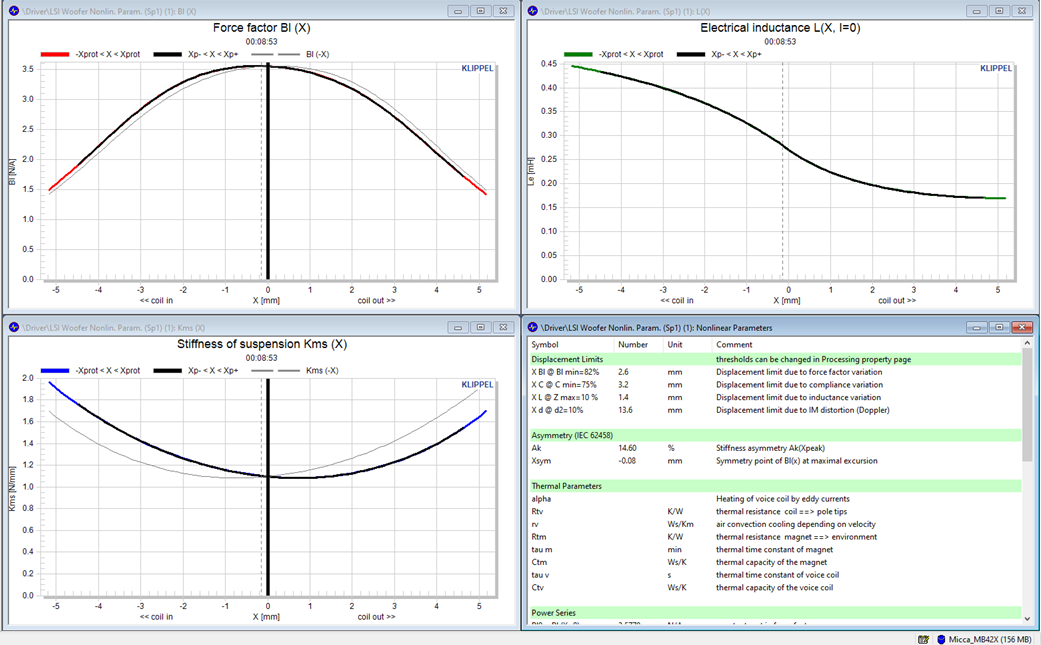Image resolution: width=1041 pixels, height=645 pixels.
Task: Click the green legend line in inductance chart
Action: [x=578, y=54]
